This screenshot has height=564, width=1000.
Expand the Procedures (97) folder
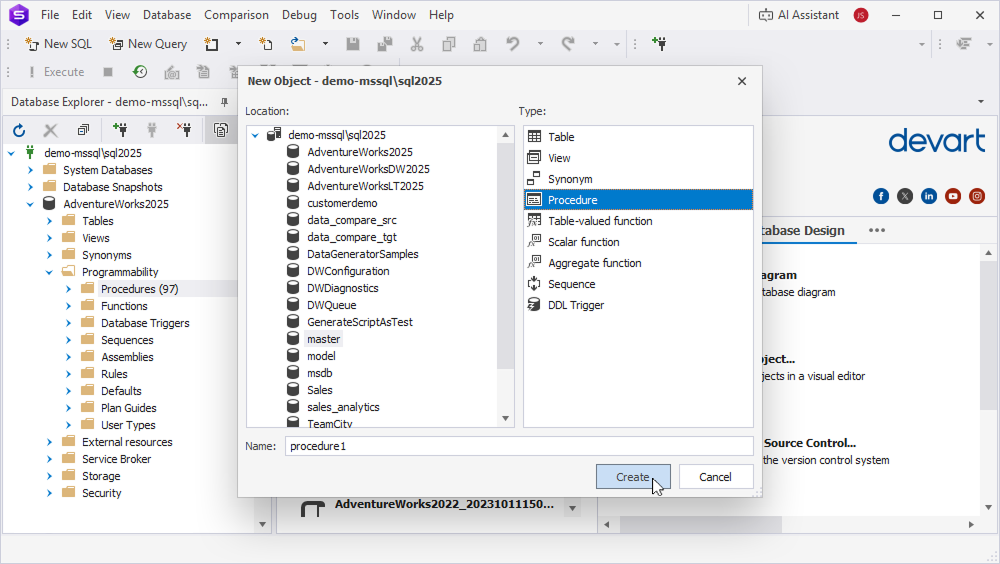click(x=68, y=289)
